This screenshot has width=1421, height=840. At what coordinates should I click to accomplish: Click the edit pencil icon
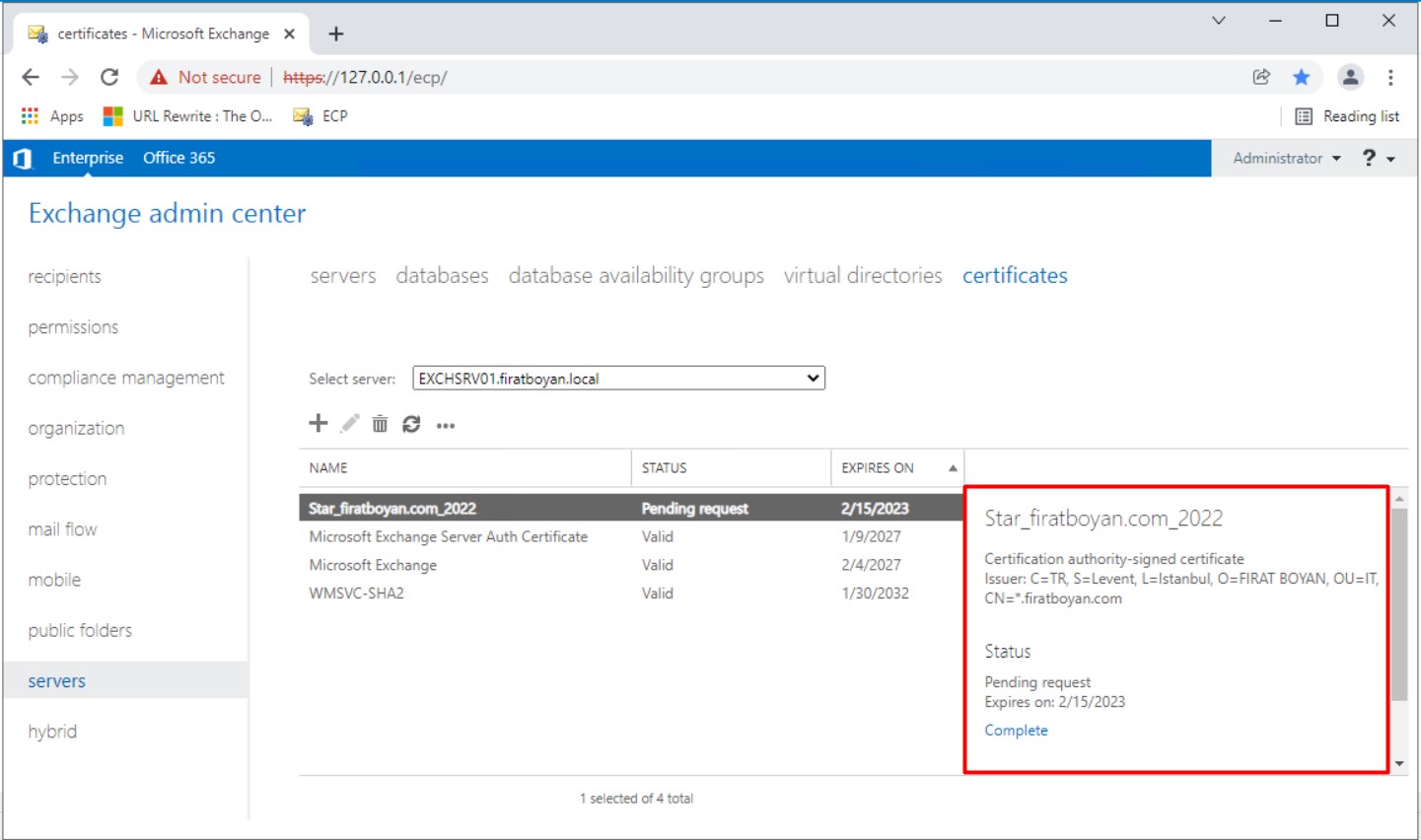349,424
